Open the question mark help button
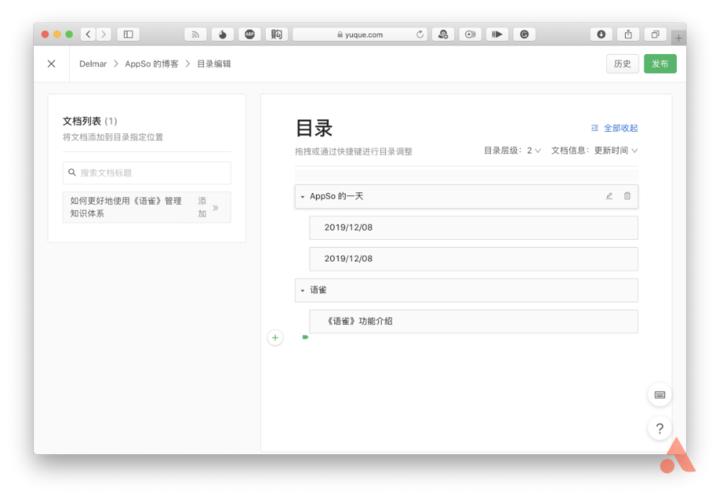Viewport: 720px width, 499px height. tap(659, 429)
